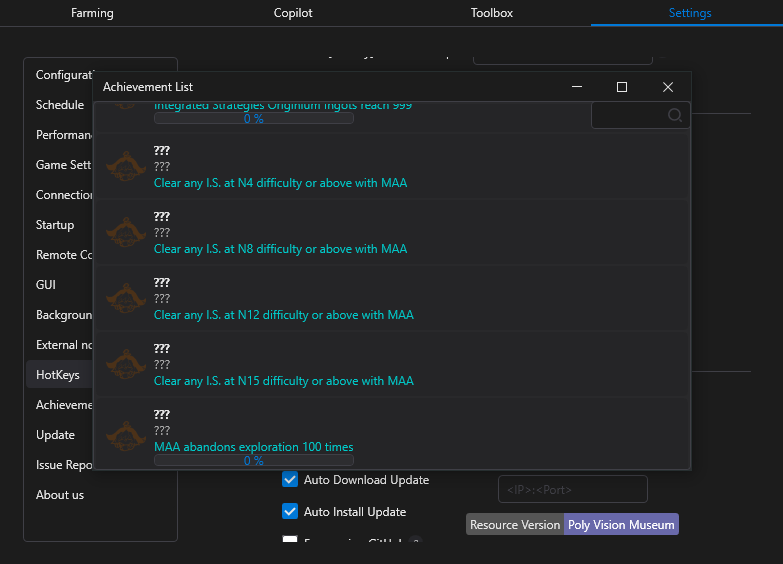Open About us section
783x564 pixels.
(x=60, y=495)
